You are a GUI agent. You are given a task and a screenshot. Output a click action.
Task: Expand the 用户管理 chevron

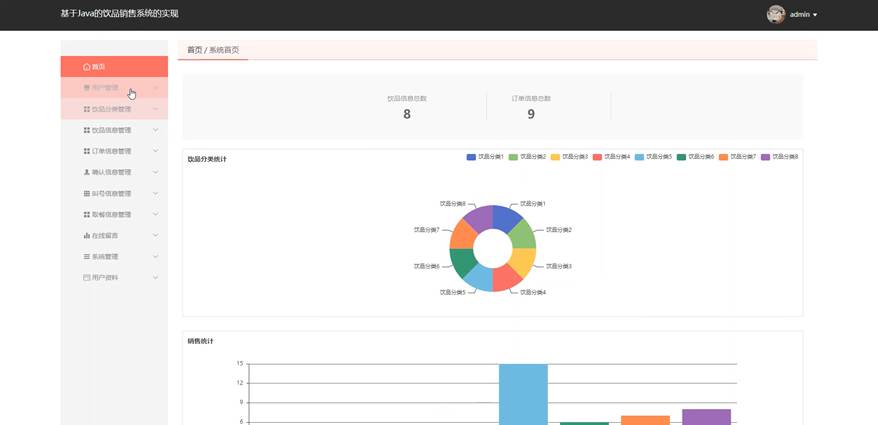(x=156, y=88)
